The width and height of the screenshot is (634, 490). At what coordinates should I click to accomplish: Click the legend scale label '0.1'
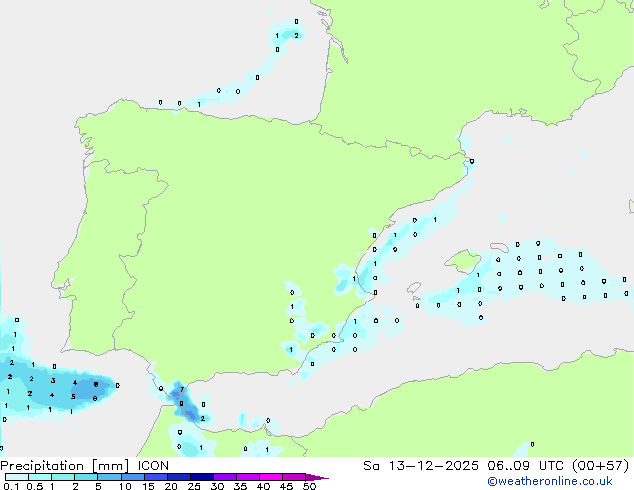pyautogui.click(x=11, y=486)
